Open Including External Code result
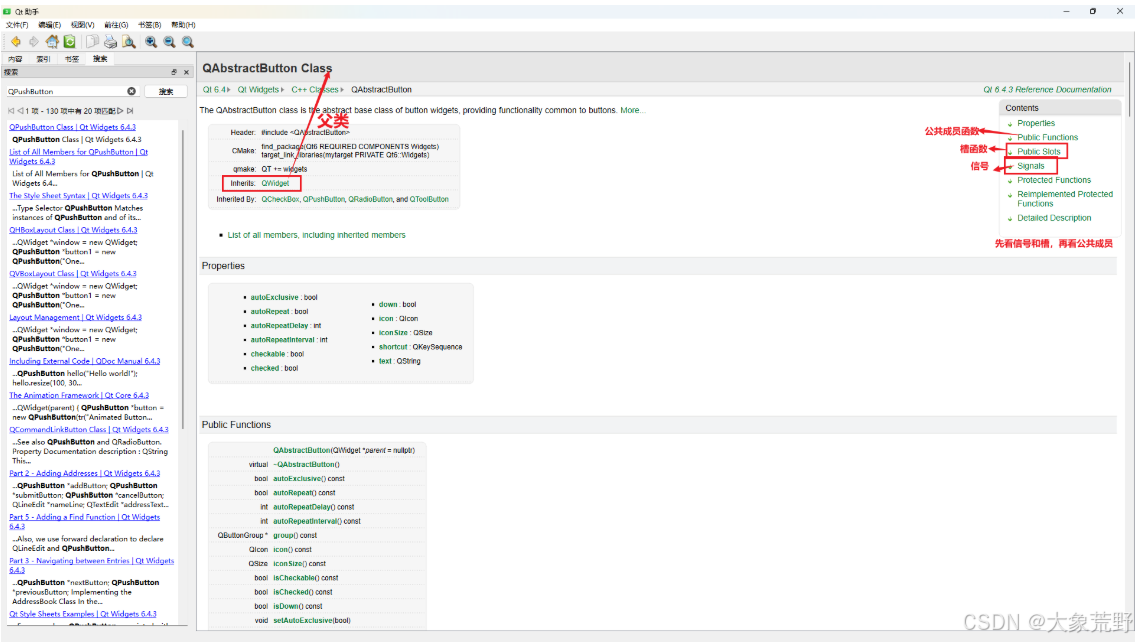This screenshot has width=1137, height=642. (85, 361)
